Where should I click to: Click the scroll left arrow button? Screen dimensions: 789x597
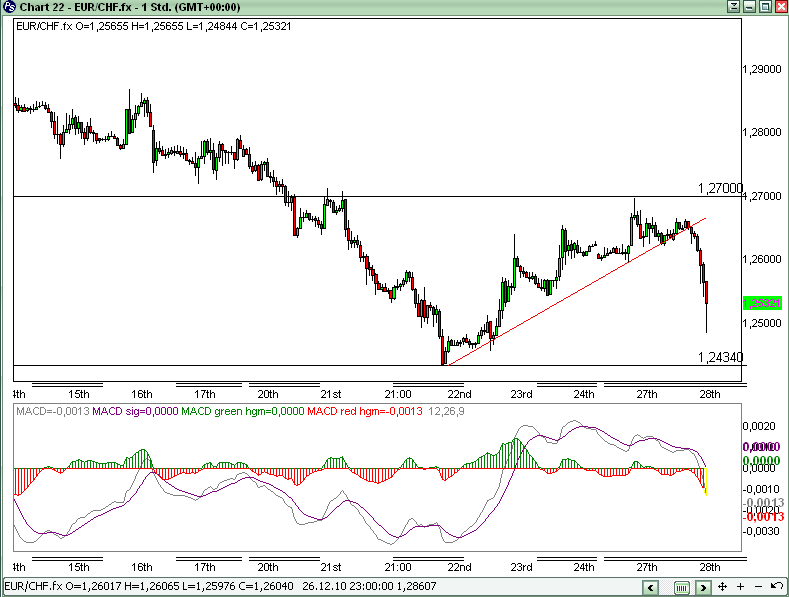pyautogui.click(x=651, y=586)
